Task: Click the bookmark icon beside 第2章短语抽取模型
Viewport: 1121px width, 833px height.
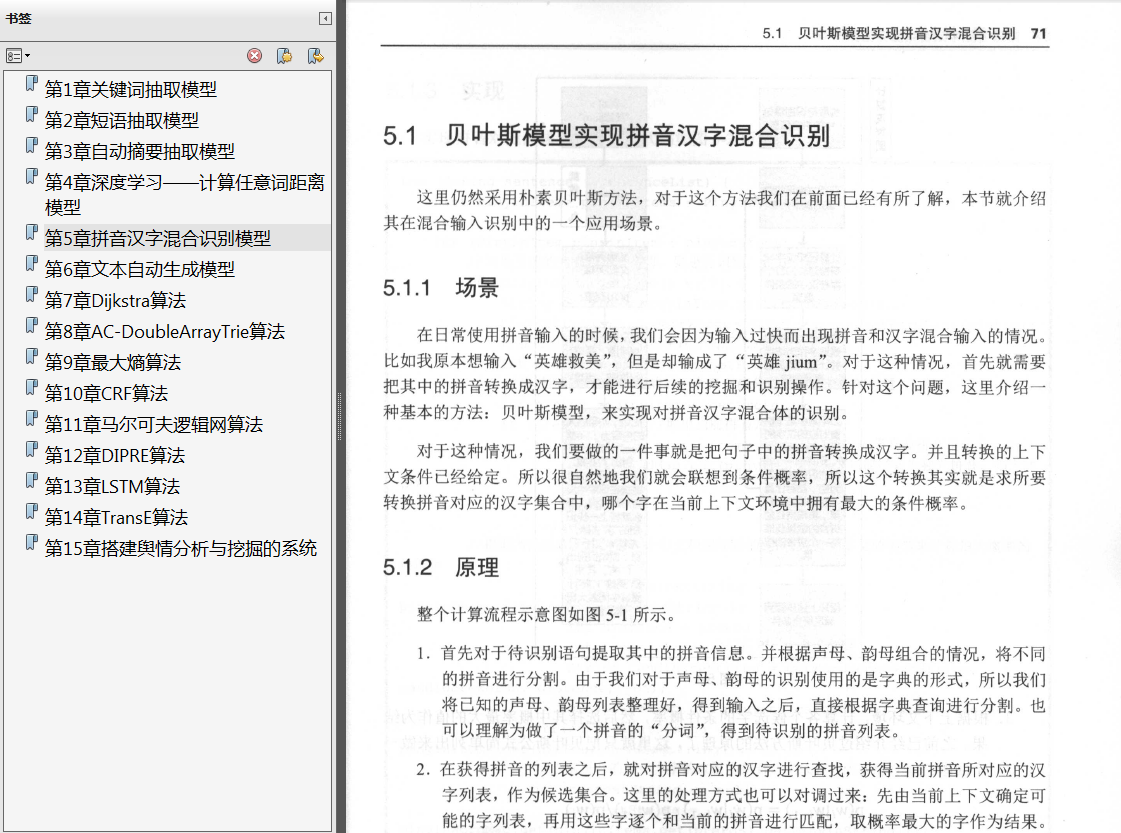Action: pyautogui.click(x=31, y=114)
